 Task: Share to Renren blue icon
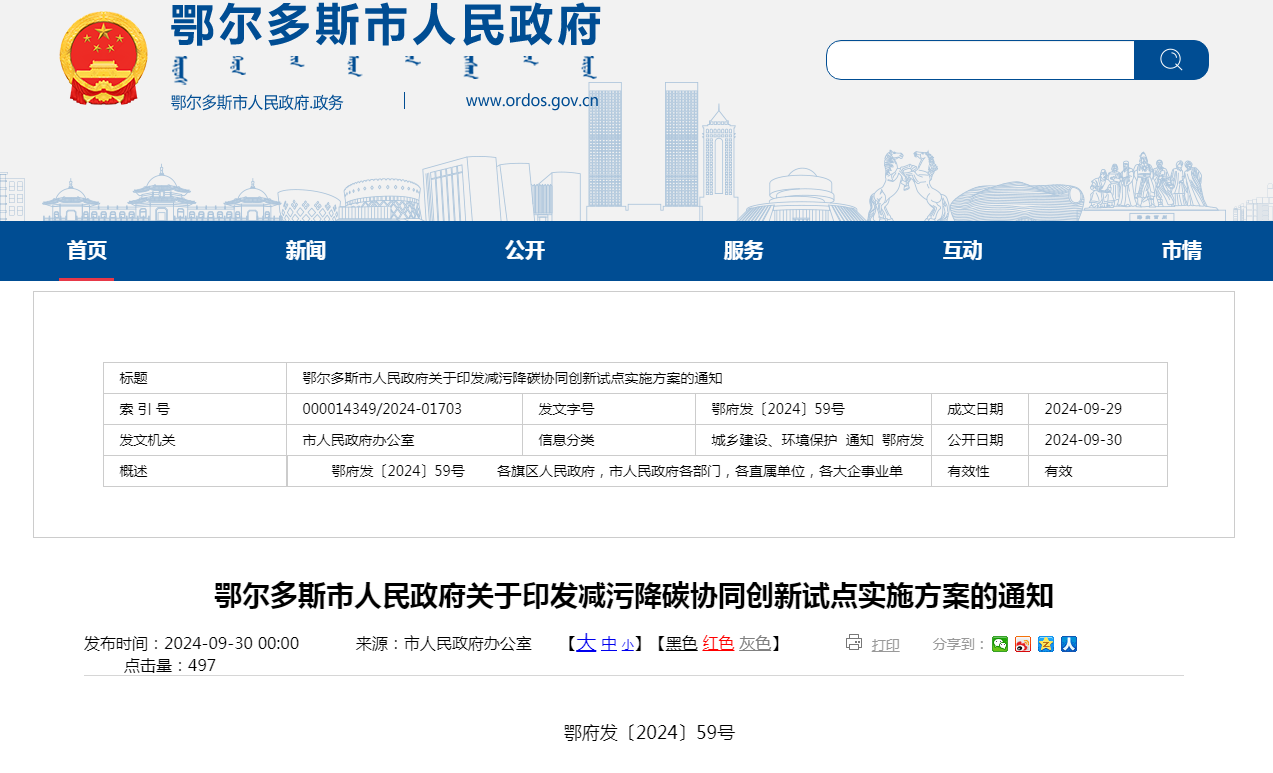tap(1069, 644)
